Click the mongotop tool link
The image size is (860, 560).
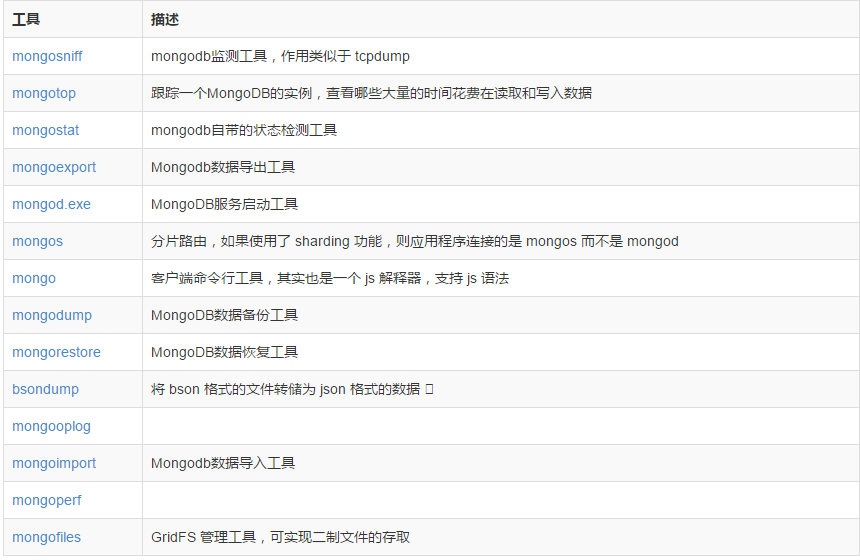pyautogui.click(x=44, y=93)
